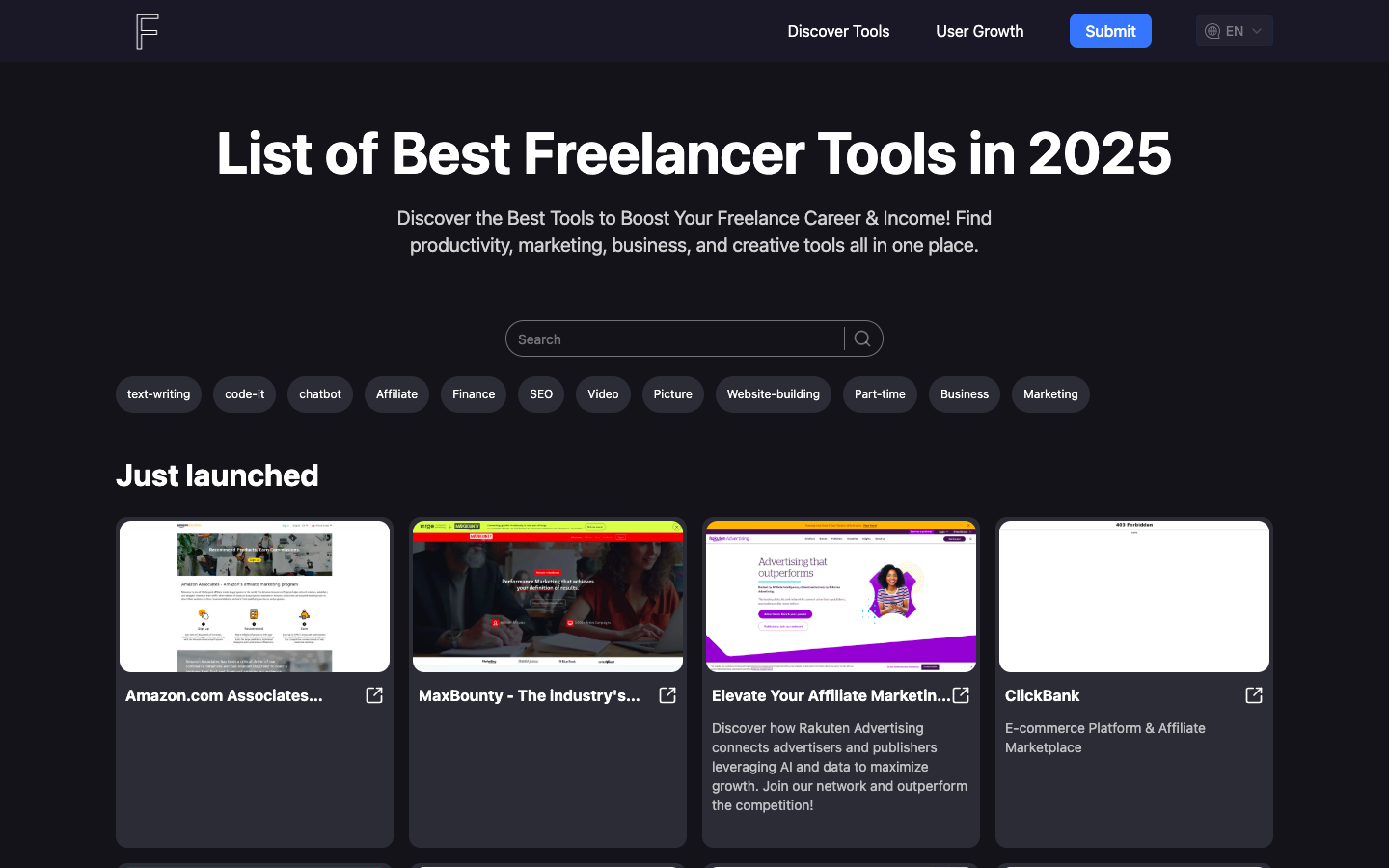
Task: Click the F logo in the header
Action: point(147,32)
